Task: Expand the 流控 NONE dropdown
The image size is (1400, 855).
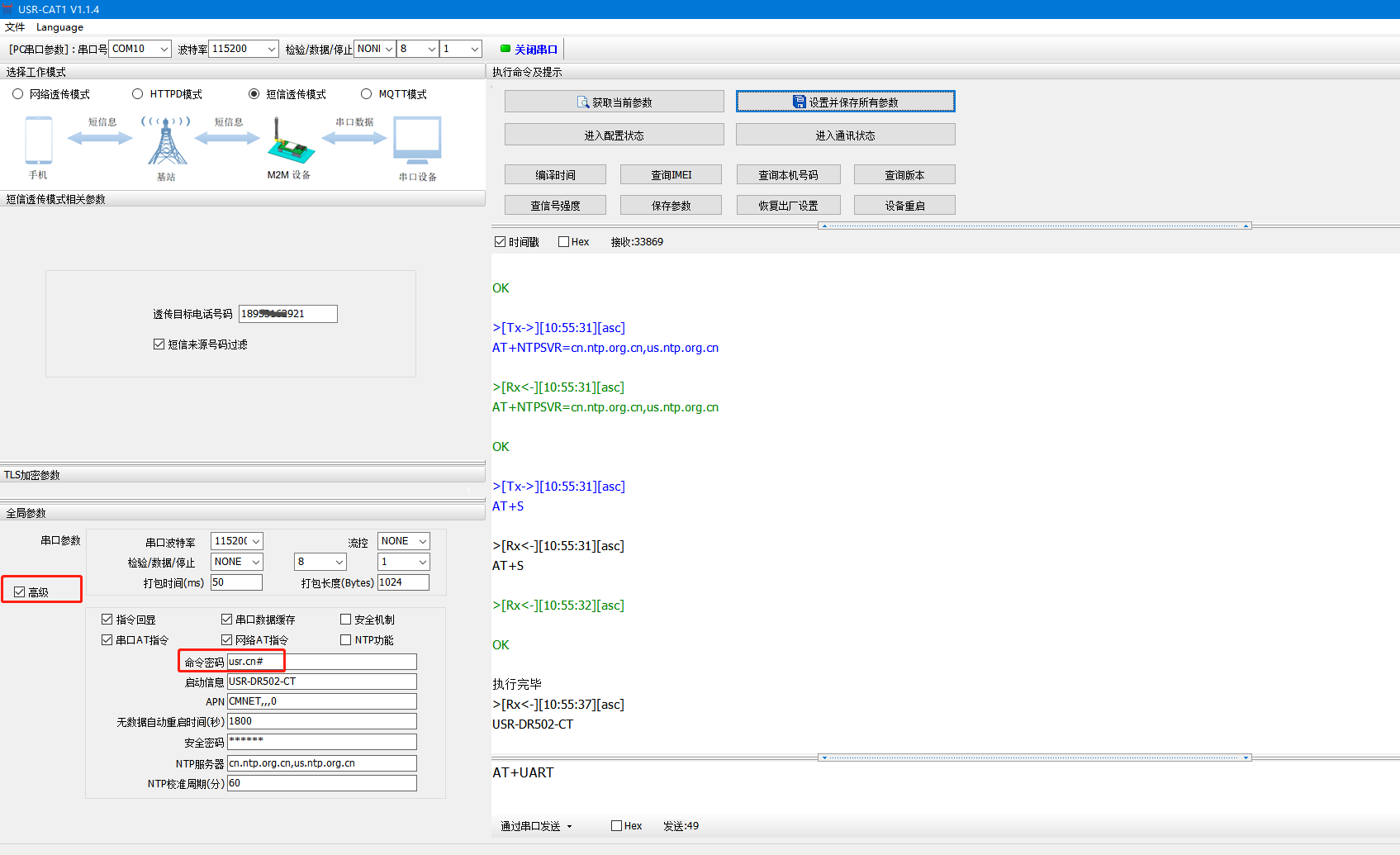Action: coord(422,541)
